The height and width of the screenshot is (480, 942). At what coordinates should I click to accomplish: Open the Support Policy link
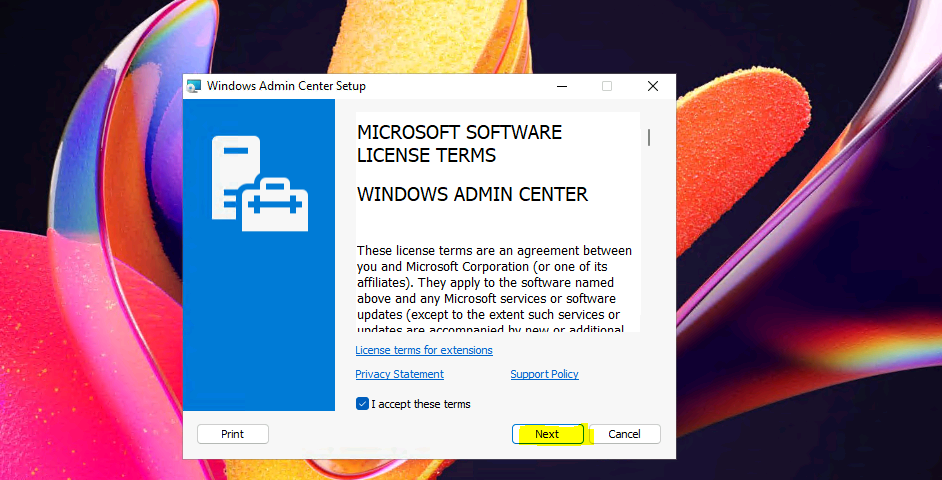click(x=544, y=374)
